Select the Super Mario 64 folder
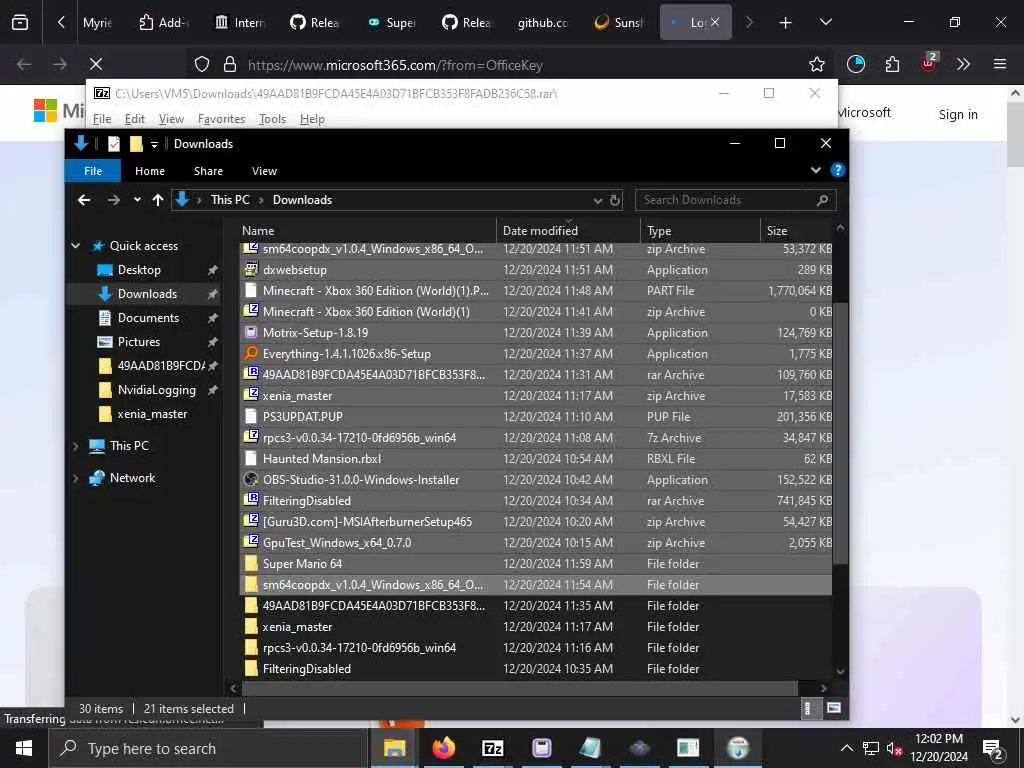 coord(536,564)
